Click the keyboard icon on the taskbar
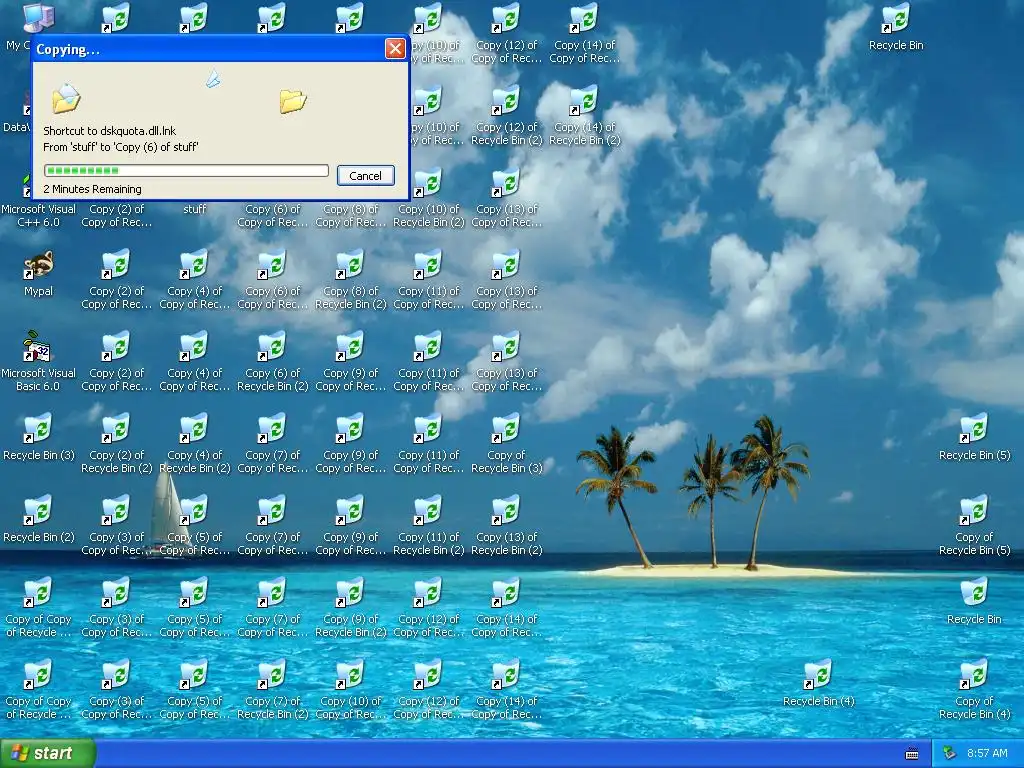Viewport: 1024px width, 768px height. [x=912, y=754]
